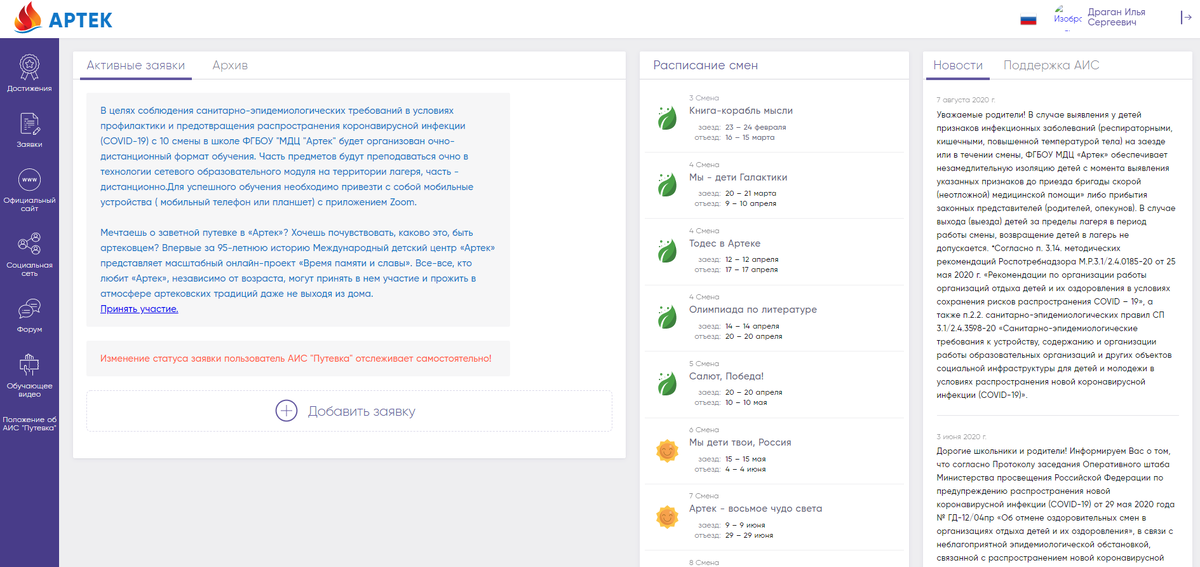Open the Социальная сеть sidebar icon

coord(29,244)
